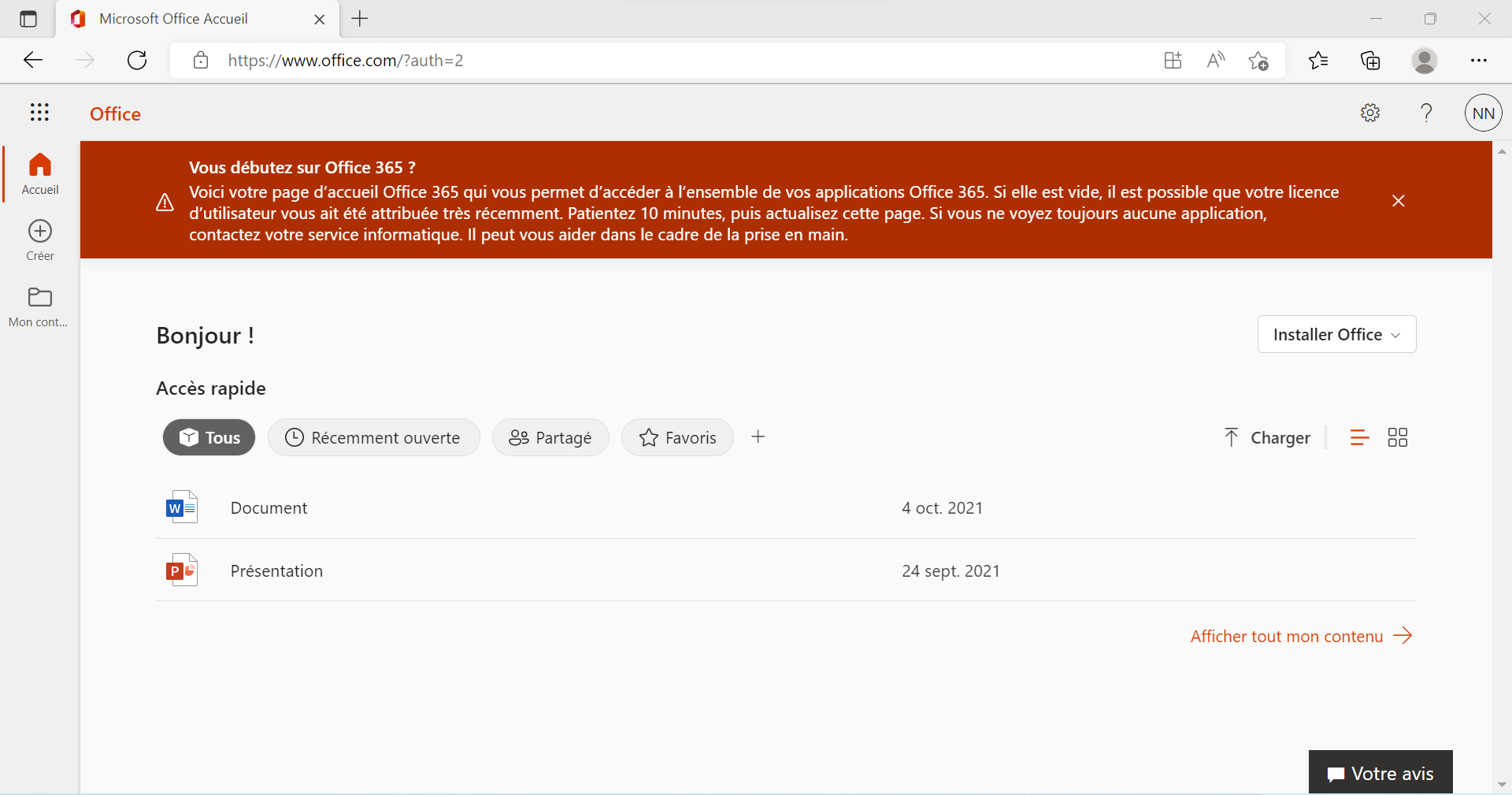This screenshot has width=1512, height=795.
Task: Open a new browser tab
Action: pyautogui.click(x=360, y=19)
